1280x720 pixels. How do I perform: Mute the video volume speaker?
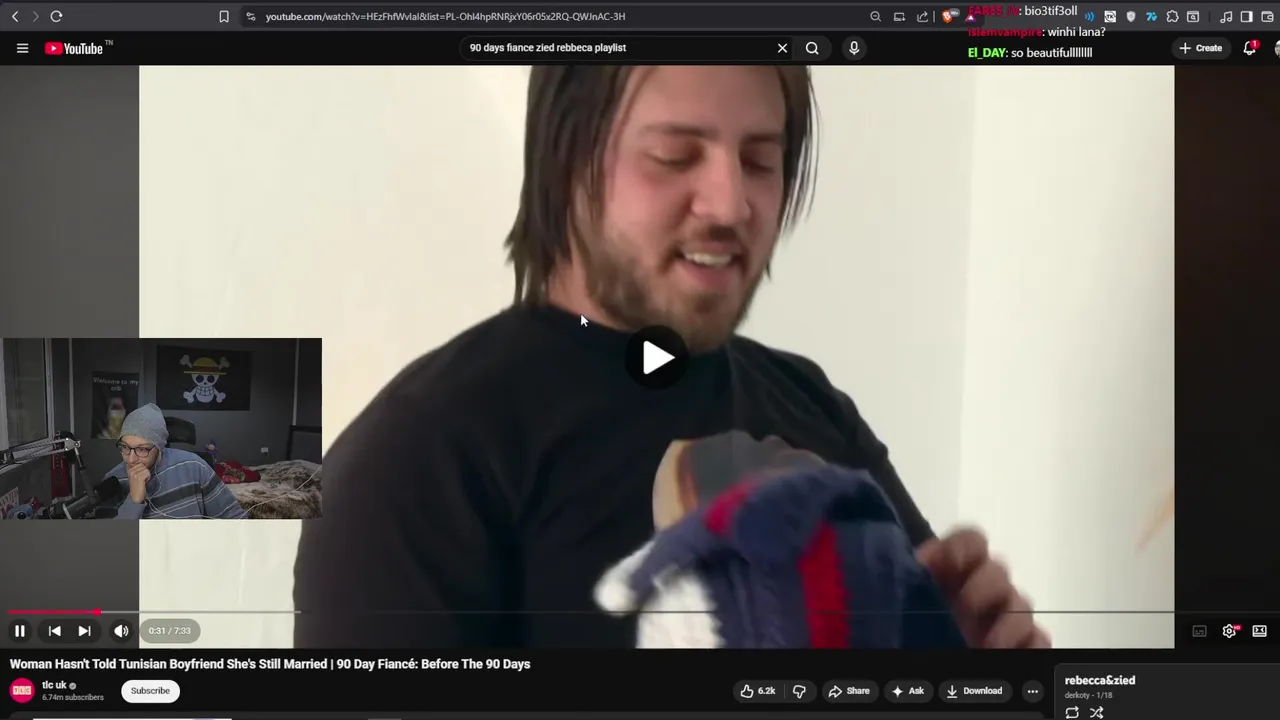point(121,631)
